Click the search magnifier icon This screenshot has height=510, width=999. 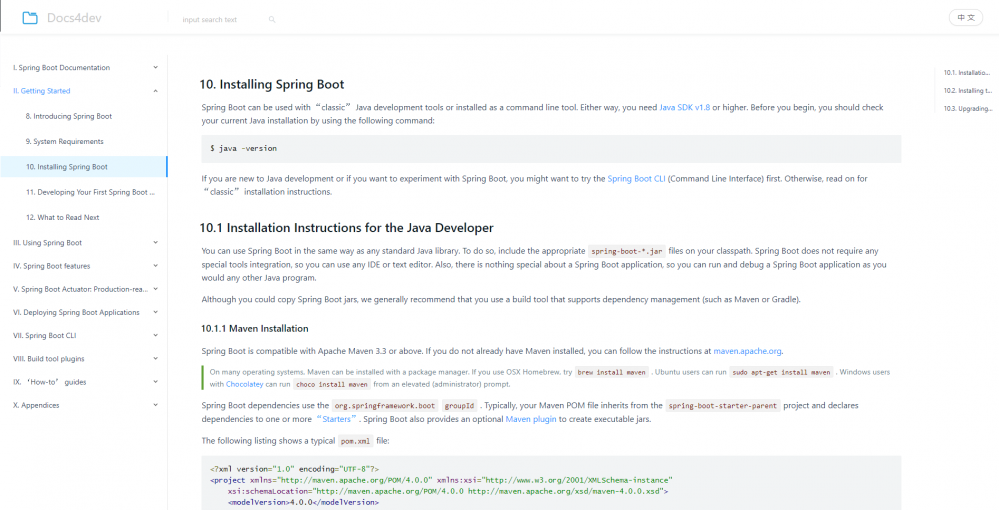272,19
